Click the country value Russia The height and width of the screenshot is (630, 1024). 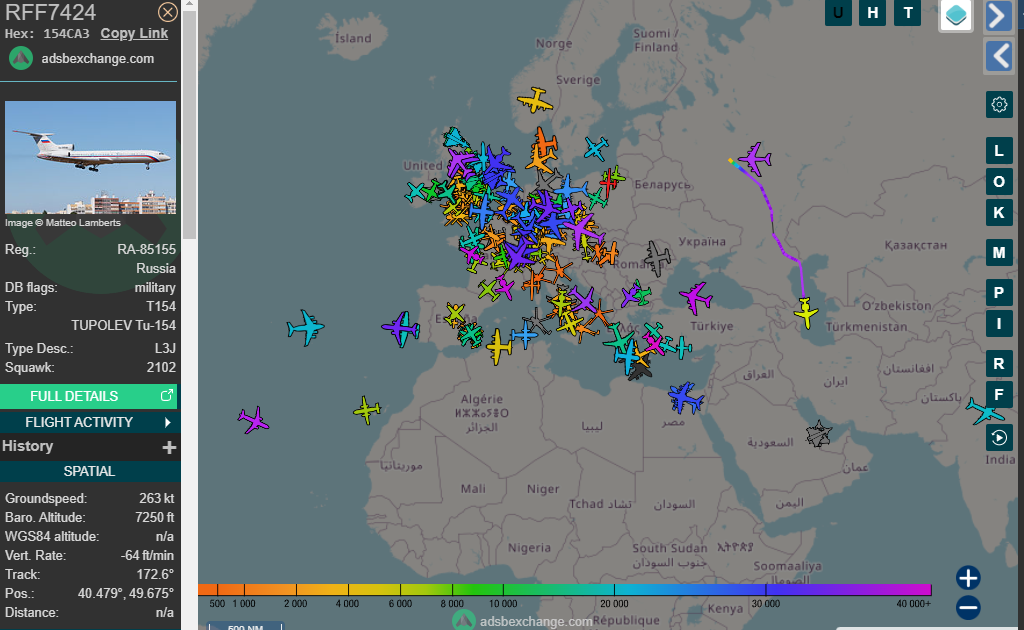[x=155, y=268]
